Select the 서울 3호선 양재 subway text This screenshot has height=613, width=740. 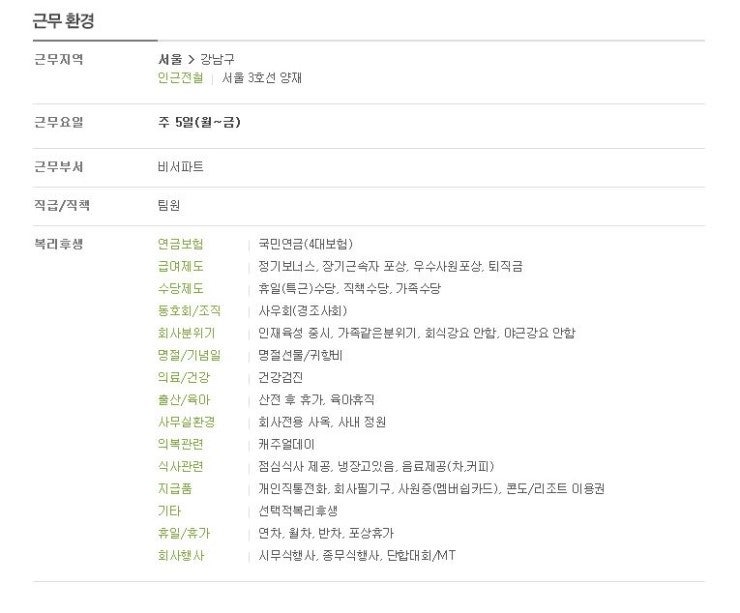point(261,77)
